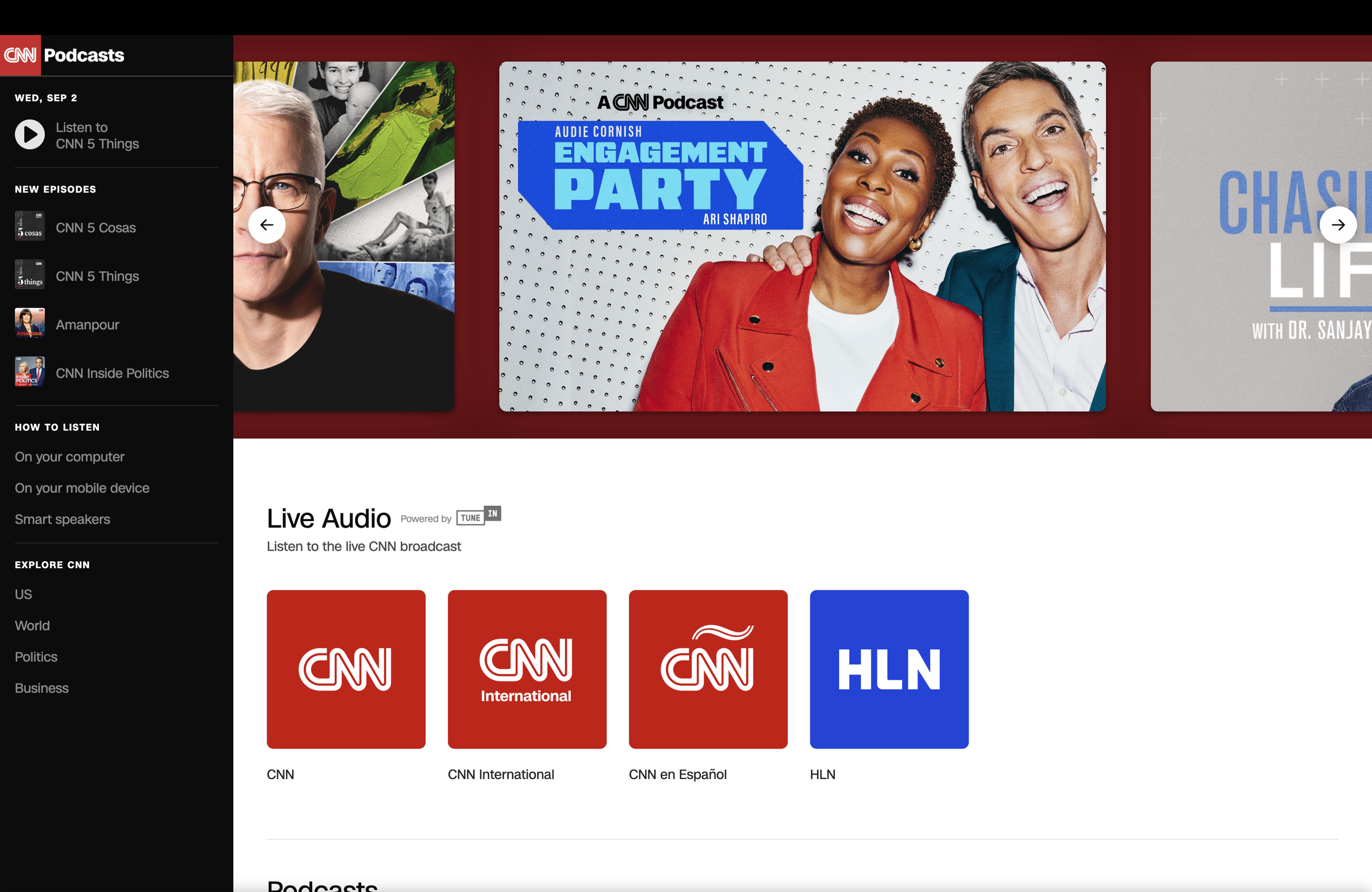Open the CNN 5 Things thumbnail under New Episodes
The height and width of the screenshot is (892, 1372).
[30, 275]
